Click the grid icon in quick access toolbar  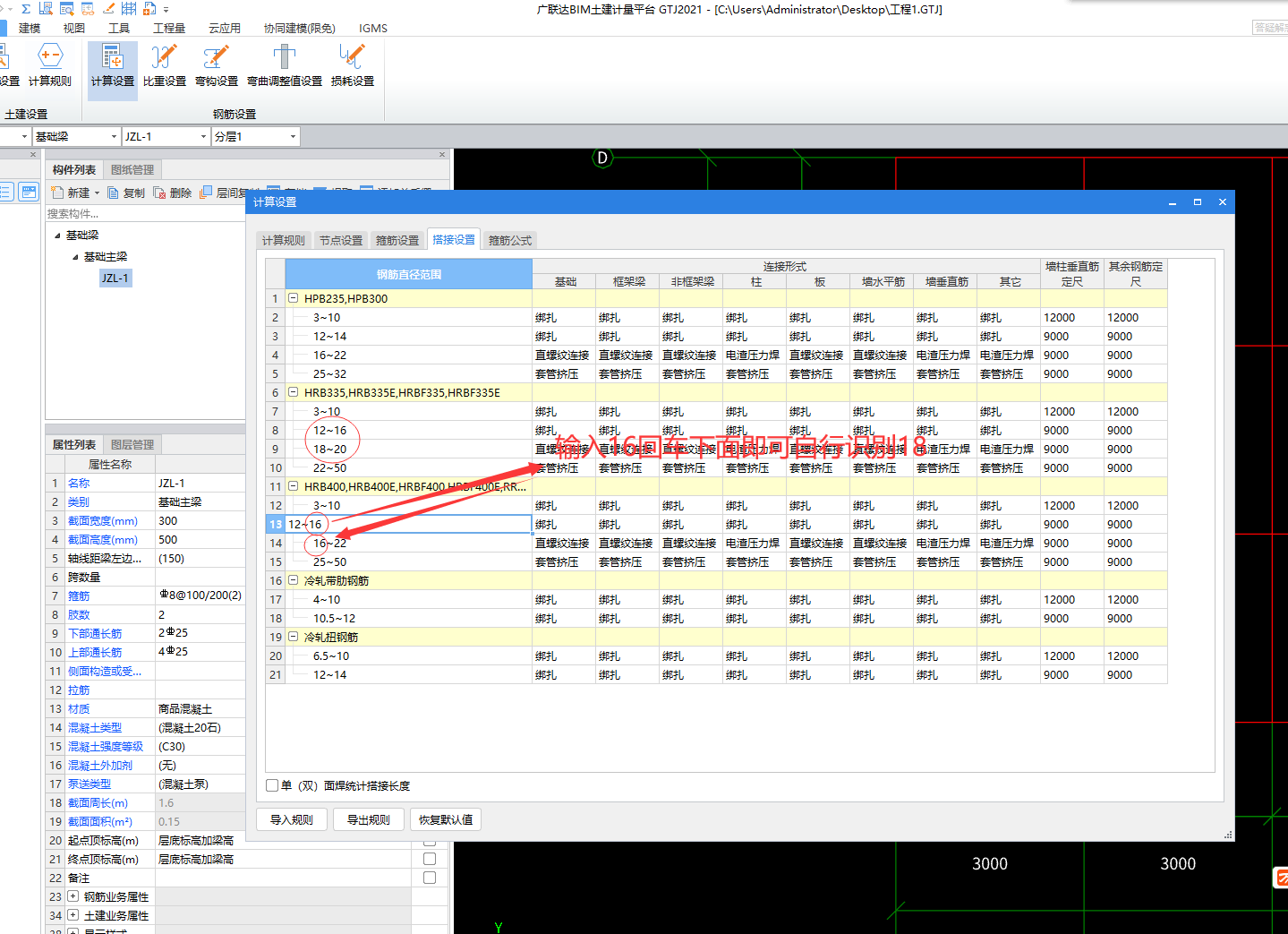(129, 8)
